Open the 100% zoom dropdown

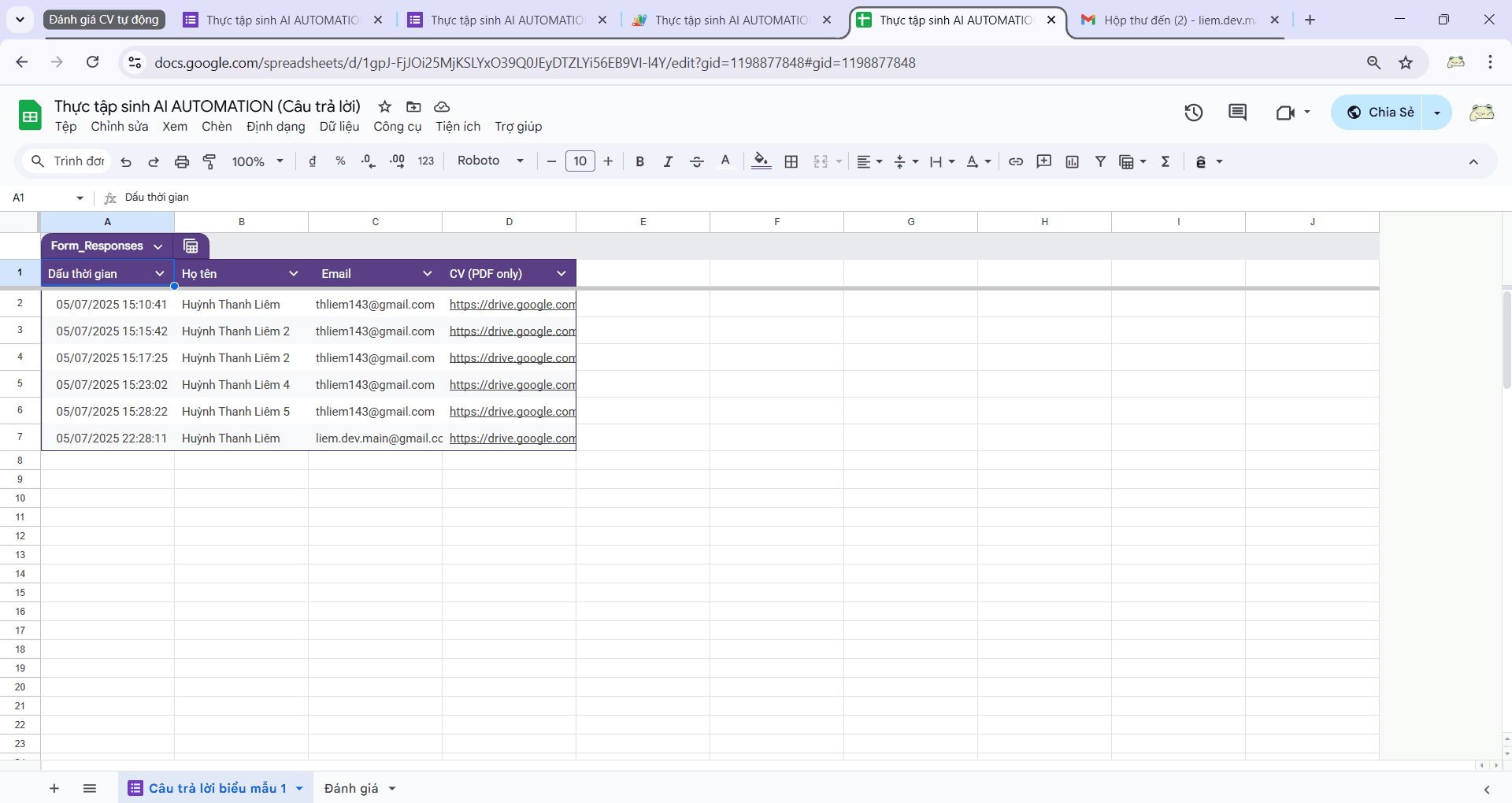257,161
